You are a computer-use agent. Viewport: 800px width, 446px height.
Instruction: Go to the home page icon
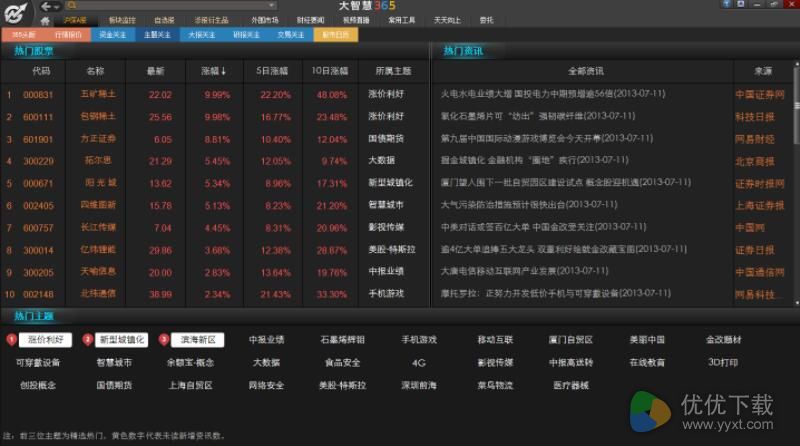tap(45, 20)
